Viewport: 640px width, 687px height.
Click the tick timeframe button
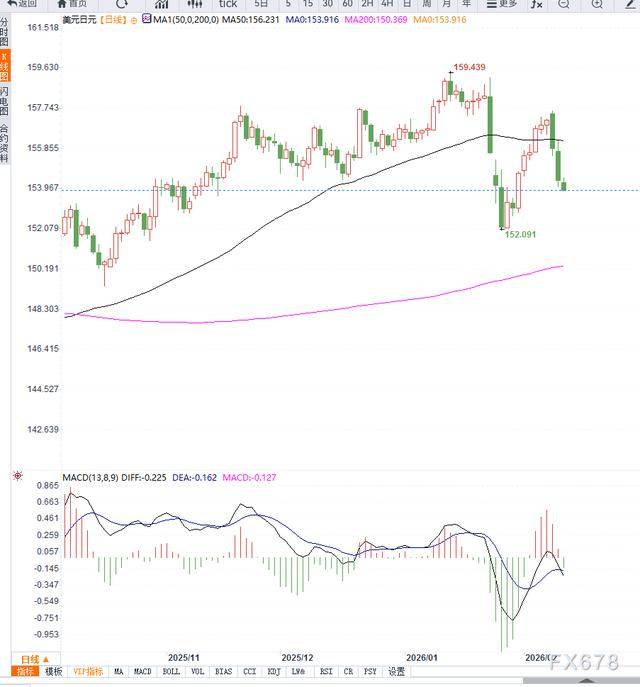coord(228,4)
